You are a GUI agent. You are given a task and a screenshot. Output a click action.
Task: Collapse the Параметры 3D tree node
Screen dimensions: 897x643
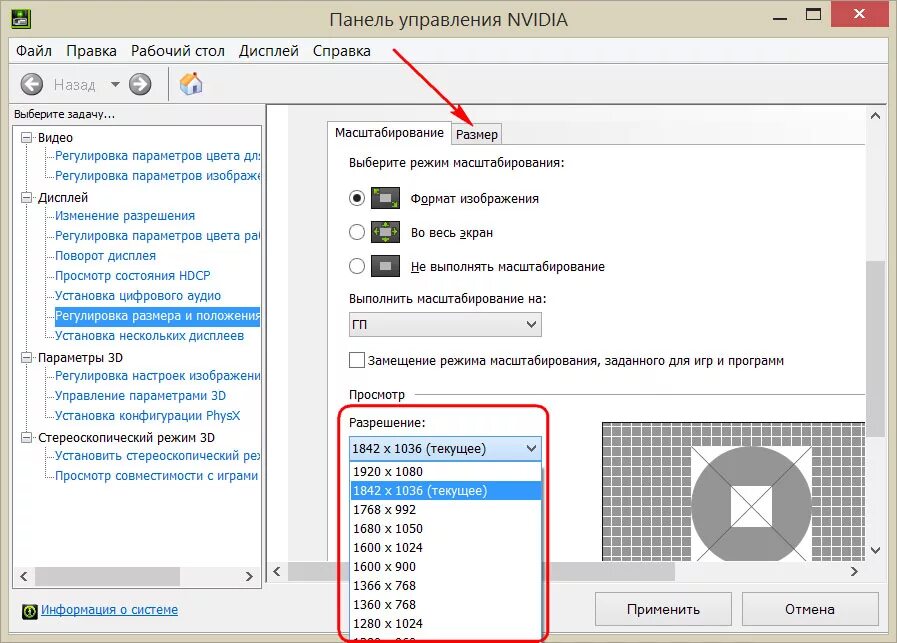26,358
